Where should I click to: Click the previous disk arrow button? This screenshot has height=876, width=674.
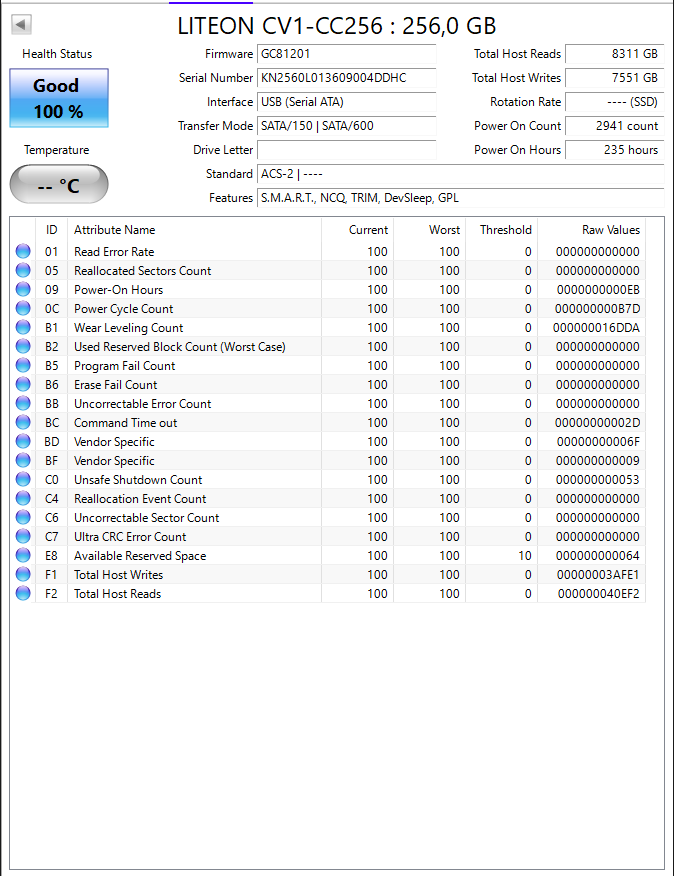21,25
